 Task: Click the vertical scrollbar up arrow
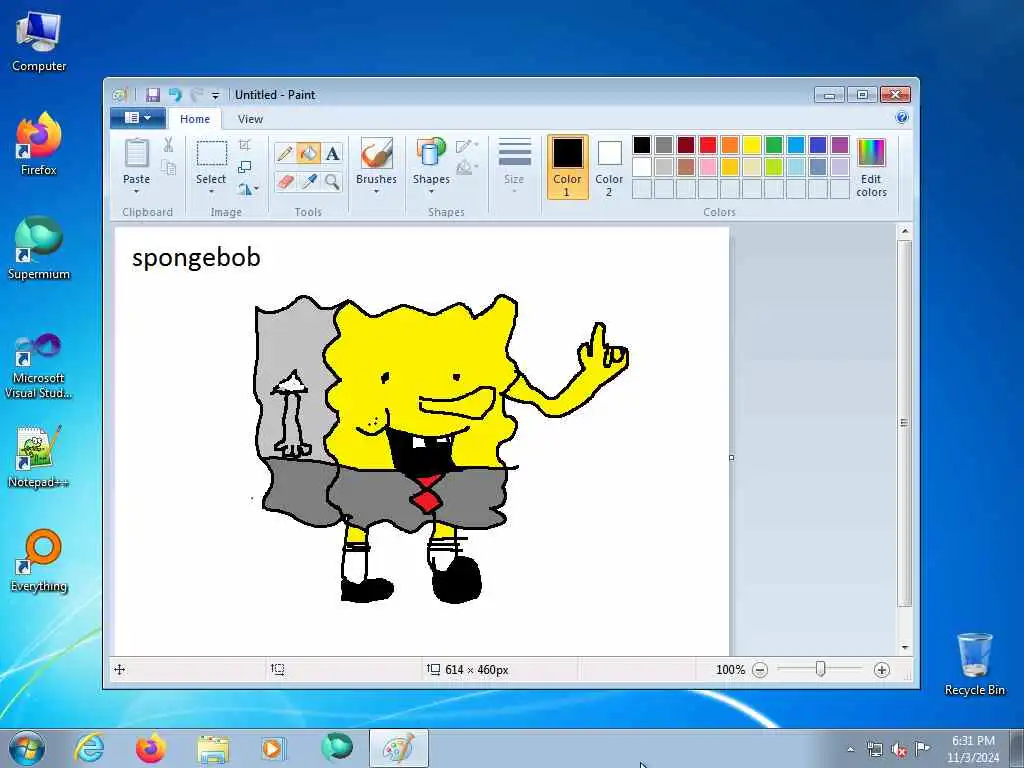pyautogui.click(x=904, y=231)
